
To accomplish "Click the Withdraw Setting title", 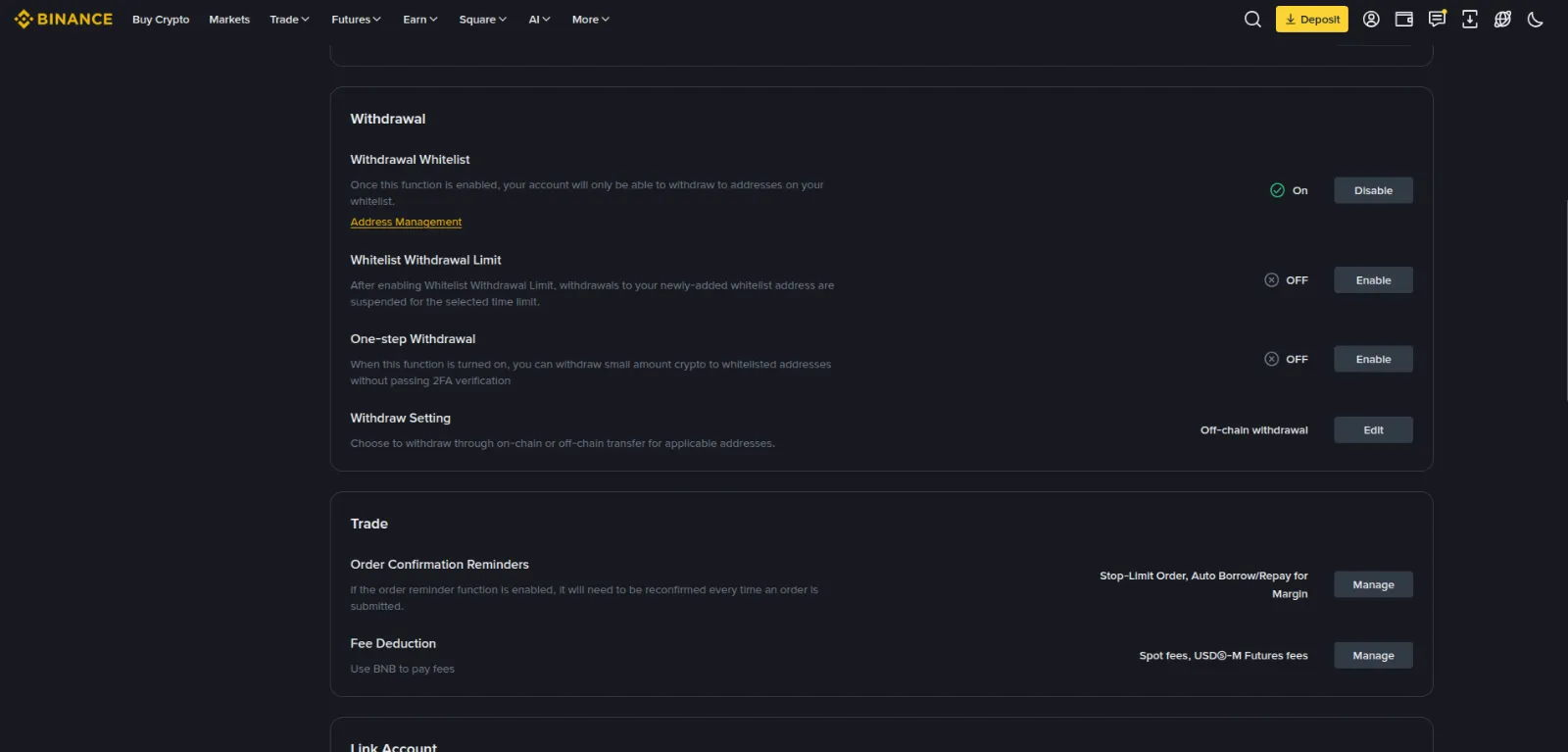I will 401,418.
